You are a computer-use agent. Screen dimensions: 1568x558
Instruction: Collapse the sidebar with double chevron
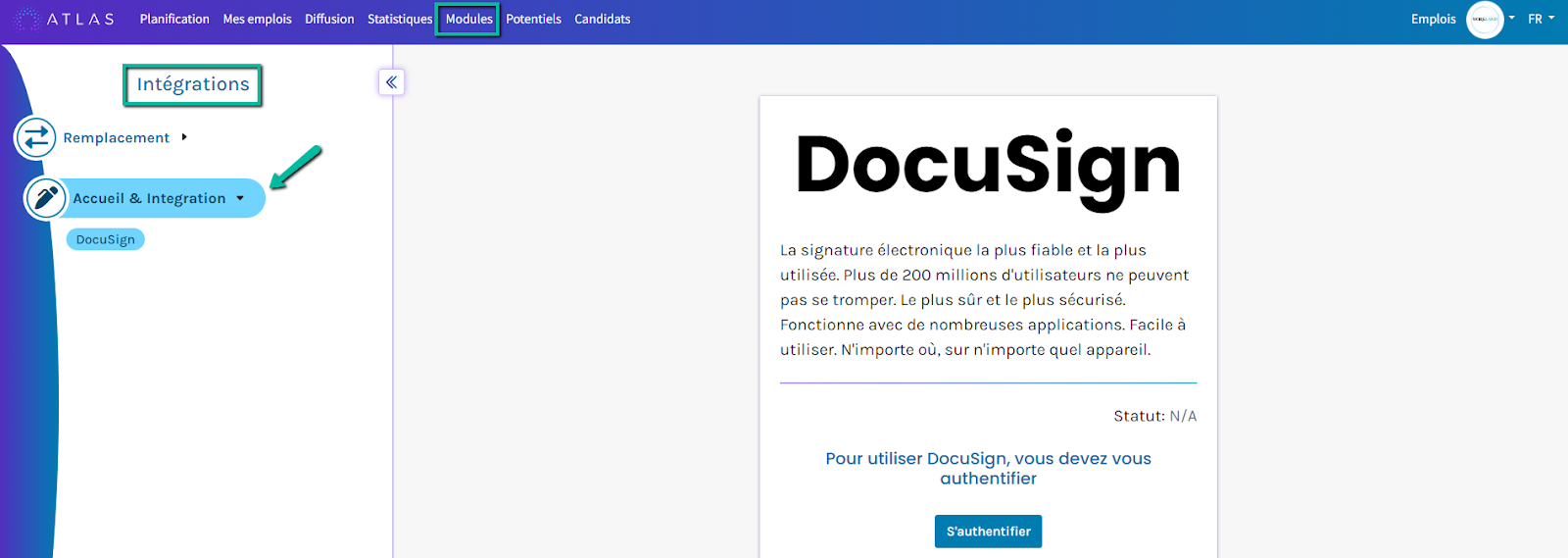click(x=391, y=82)
